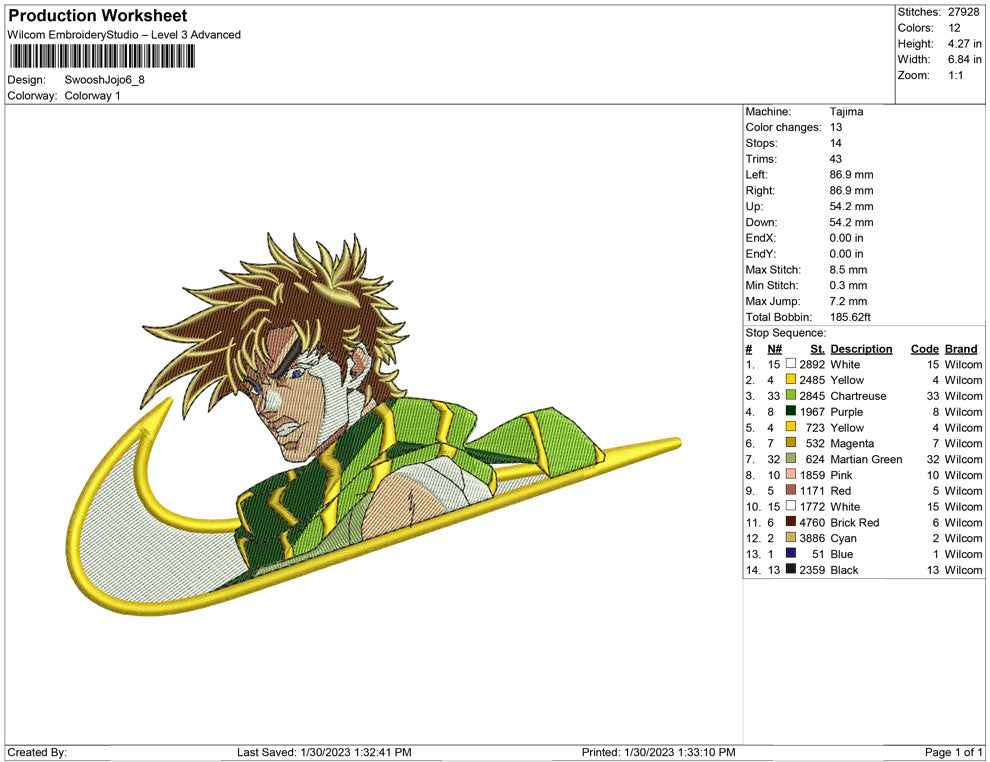Choose the Cyan row color swatch
The height and width of the screenshot is (762, 990).
(790, 537)
